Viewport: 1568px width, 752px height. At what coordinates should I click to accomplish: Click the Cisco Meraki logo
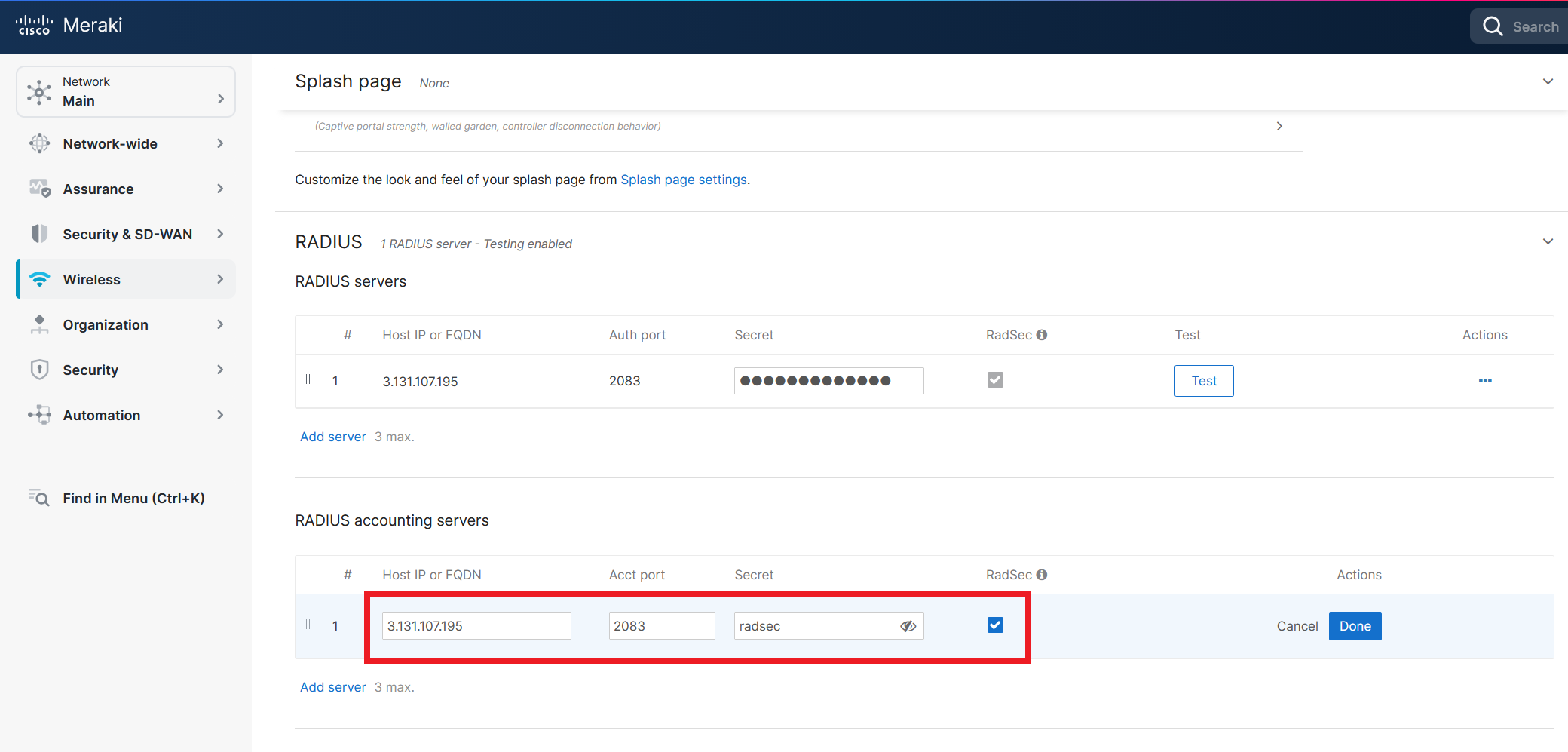click(x=69, y=26)
